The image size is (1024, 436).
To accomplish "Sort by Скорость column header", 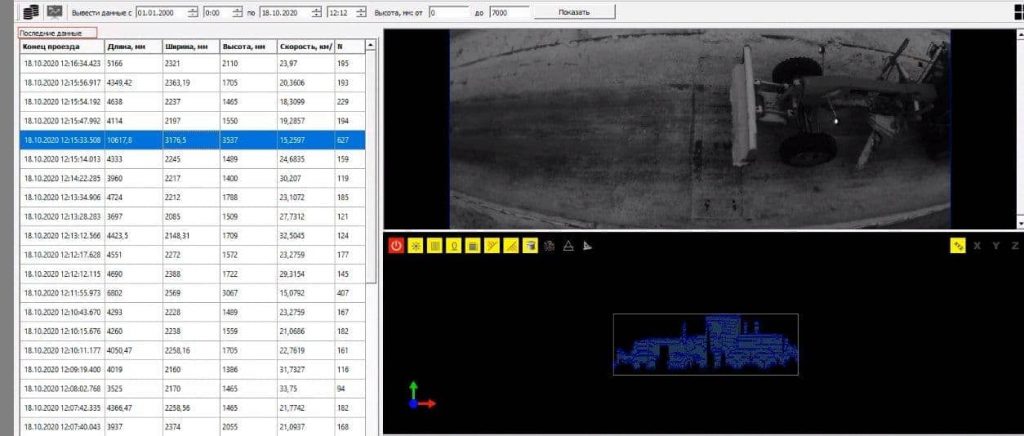I will coord(301,46).
